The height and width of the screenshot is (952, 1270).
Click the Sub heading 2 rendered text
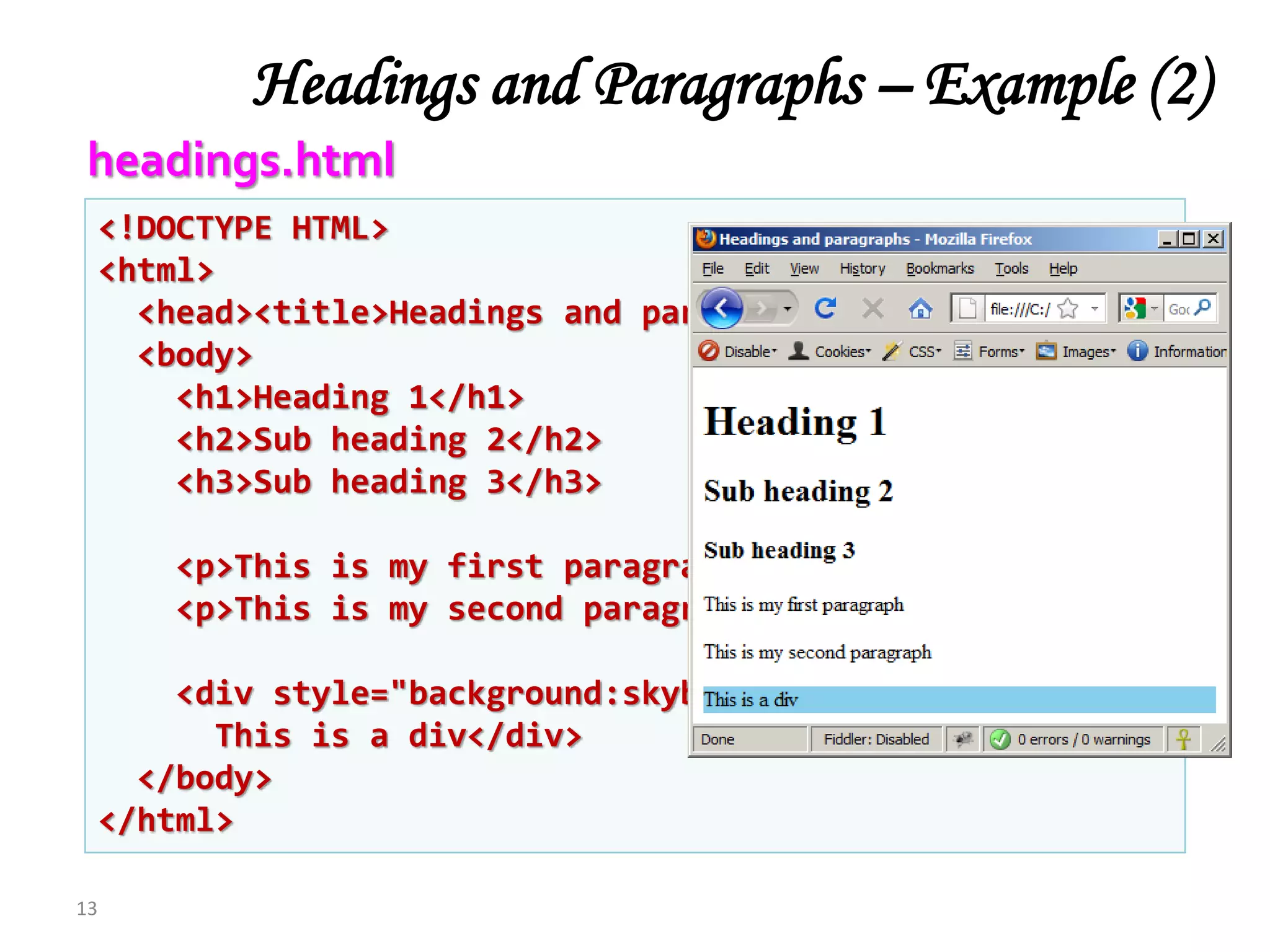pyautogui.click(x=798, y=491)
